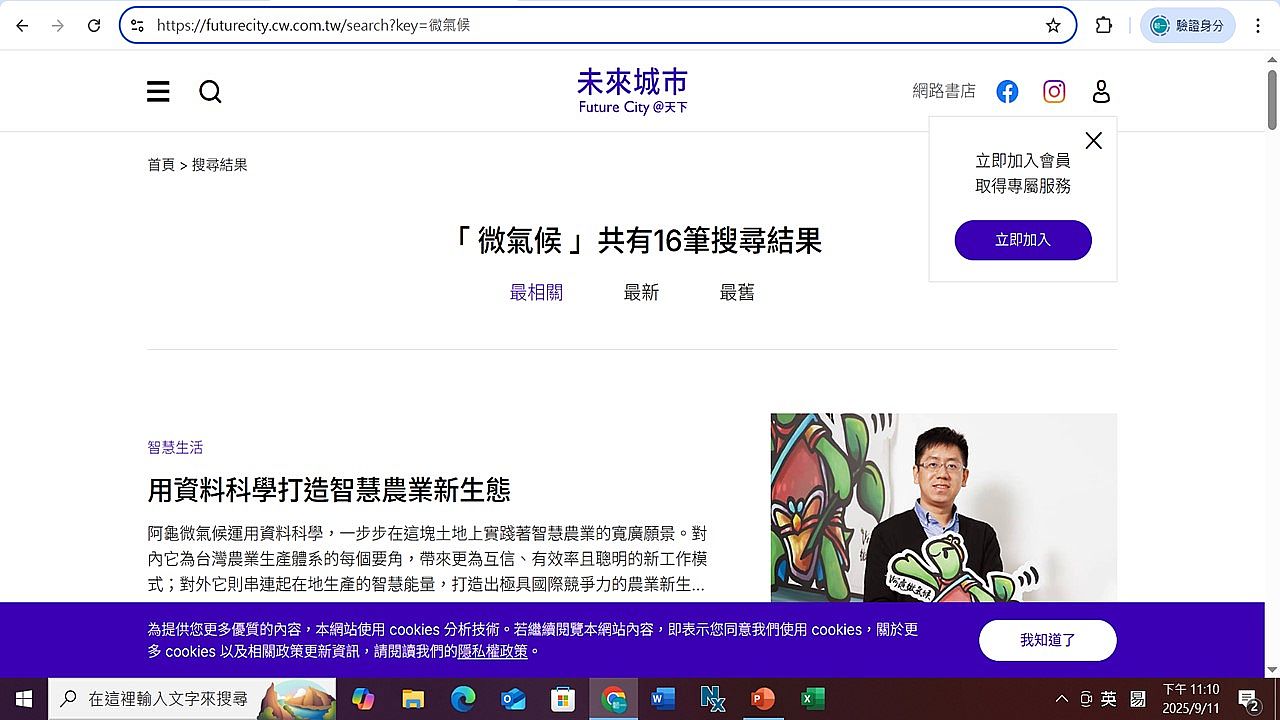Open Excel from the taskbar
Viewport: 1280px width, 720px height.
[x=813, y=699]
